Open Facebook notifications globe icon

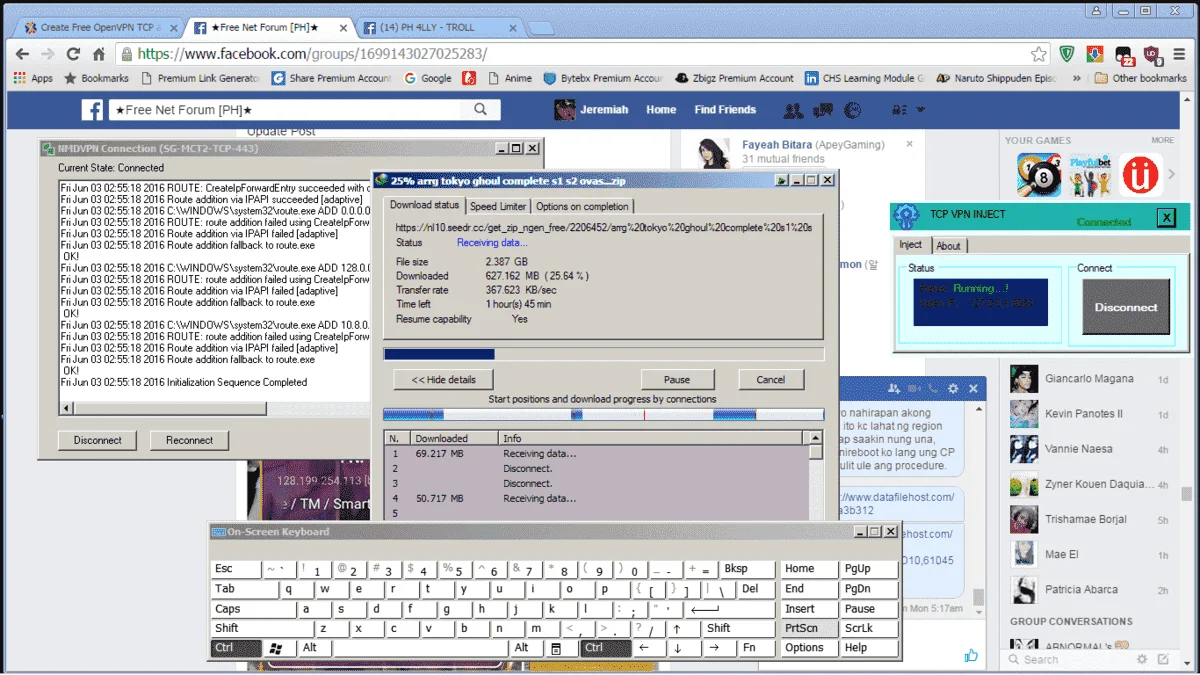pos(852,110)
